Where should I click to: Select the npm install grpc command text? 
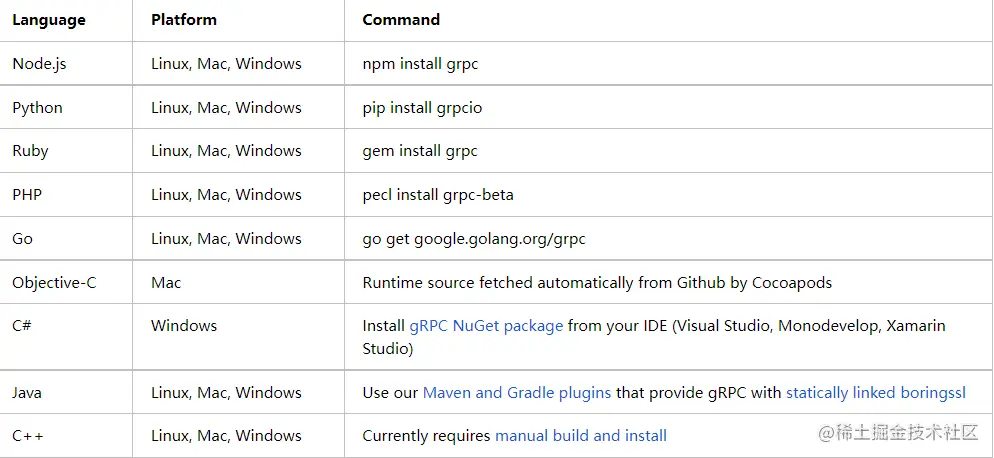point(420,64)
